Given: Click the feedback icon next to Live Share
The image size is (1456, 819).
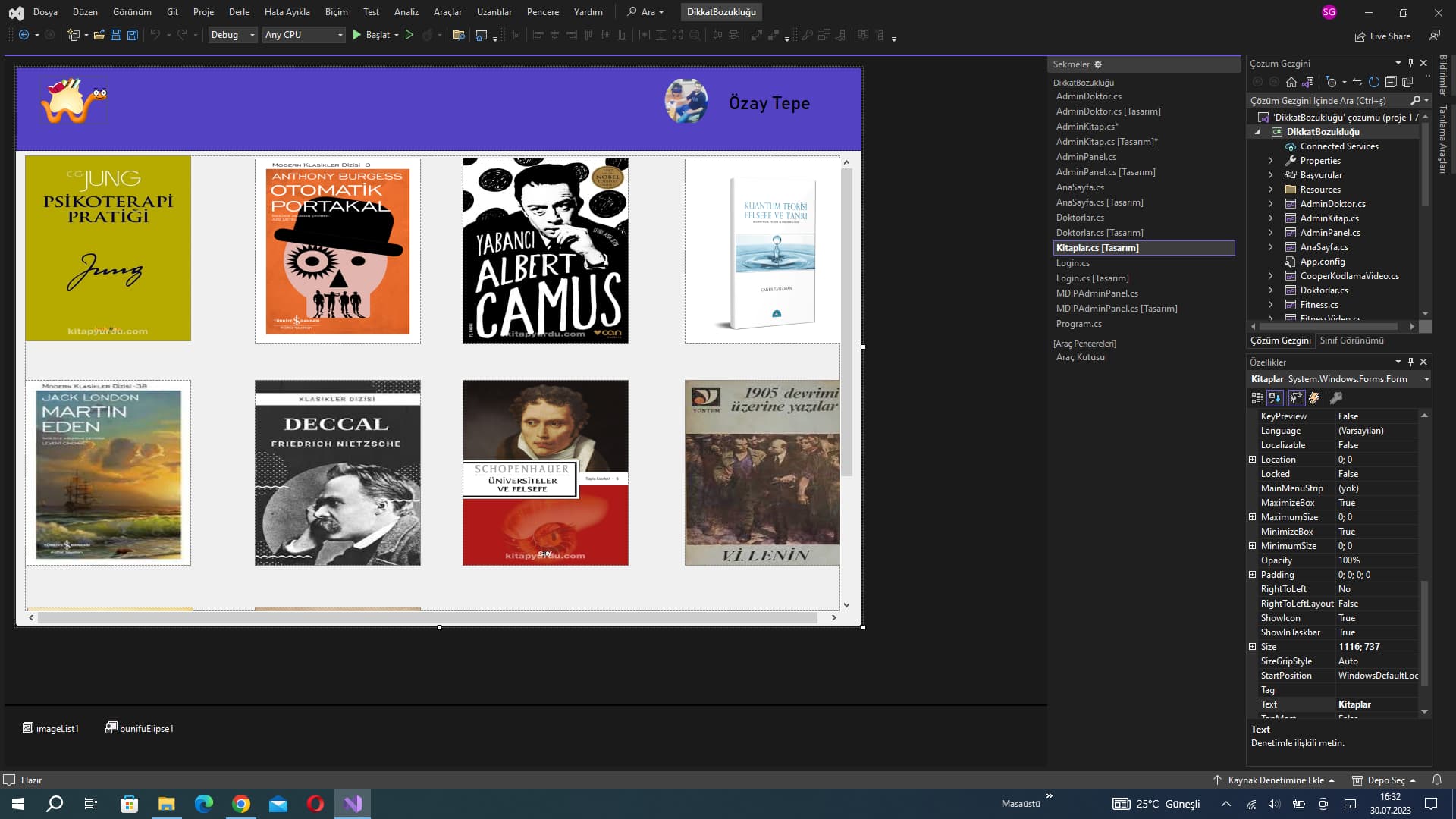Looking at the screenshot, I should (x=1435, y=36).
